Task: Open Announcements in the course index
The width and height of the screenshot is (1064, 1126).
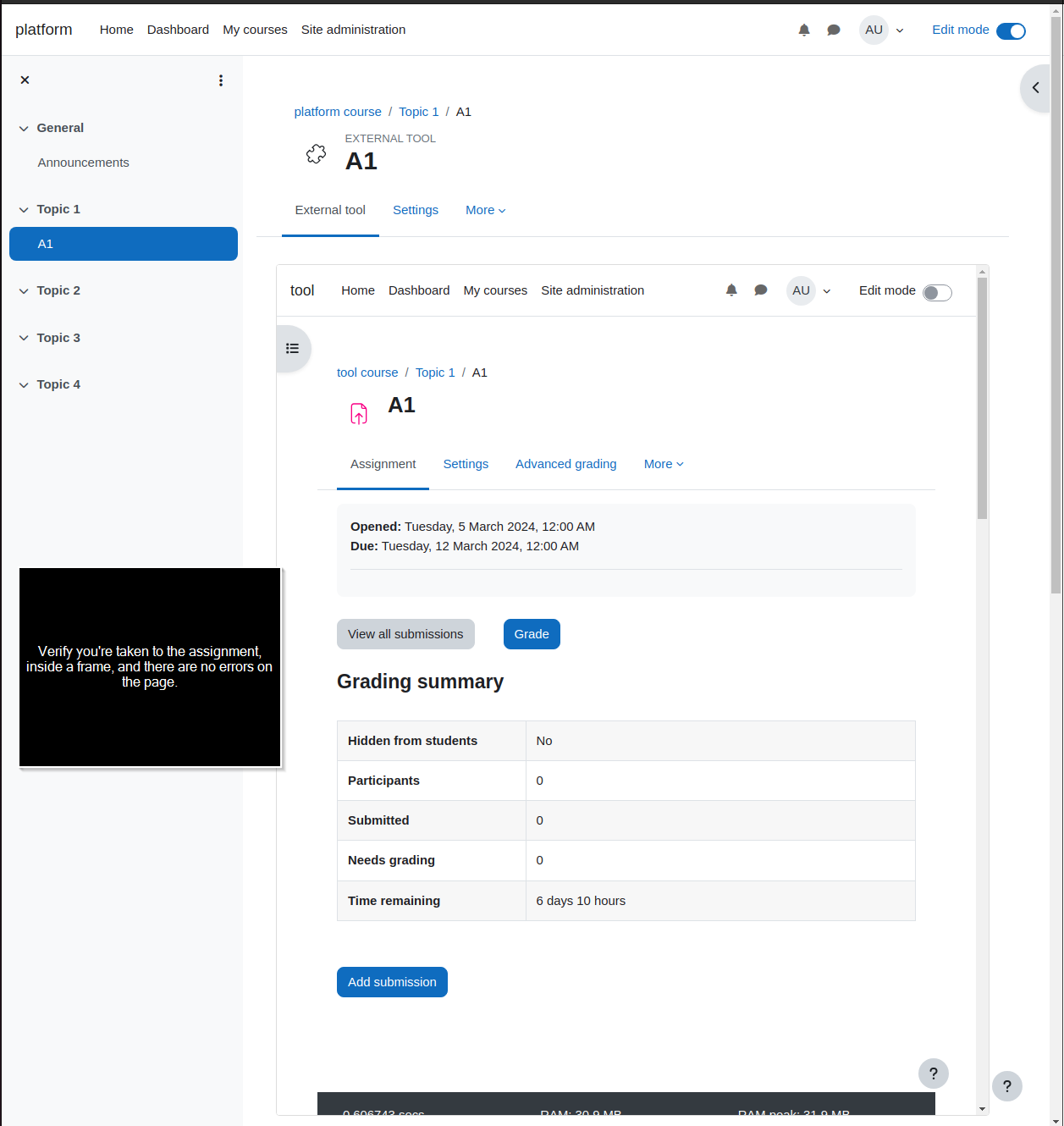Action: [84, 163]
